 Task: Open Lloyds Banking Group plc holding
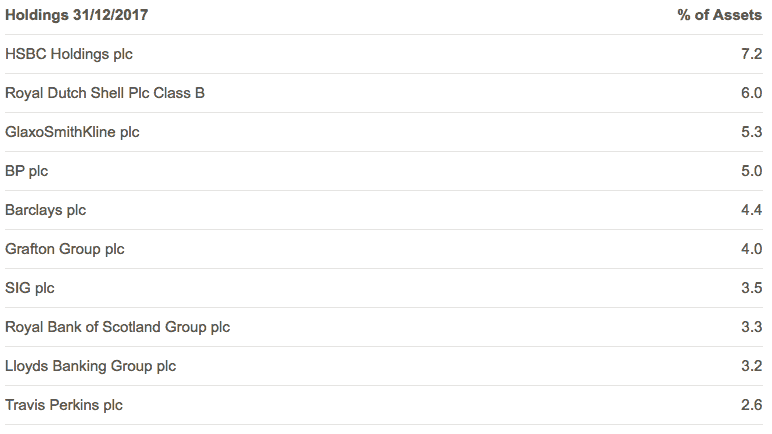pyautogui.click(x=90, y=366)
